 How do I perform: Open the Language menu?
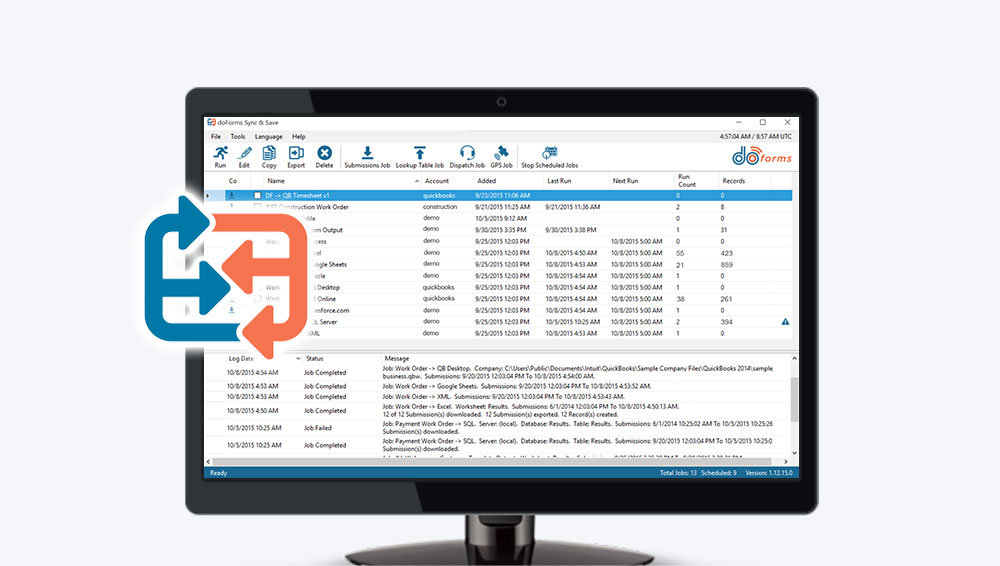[x=268, y=137]
